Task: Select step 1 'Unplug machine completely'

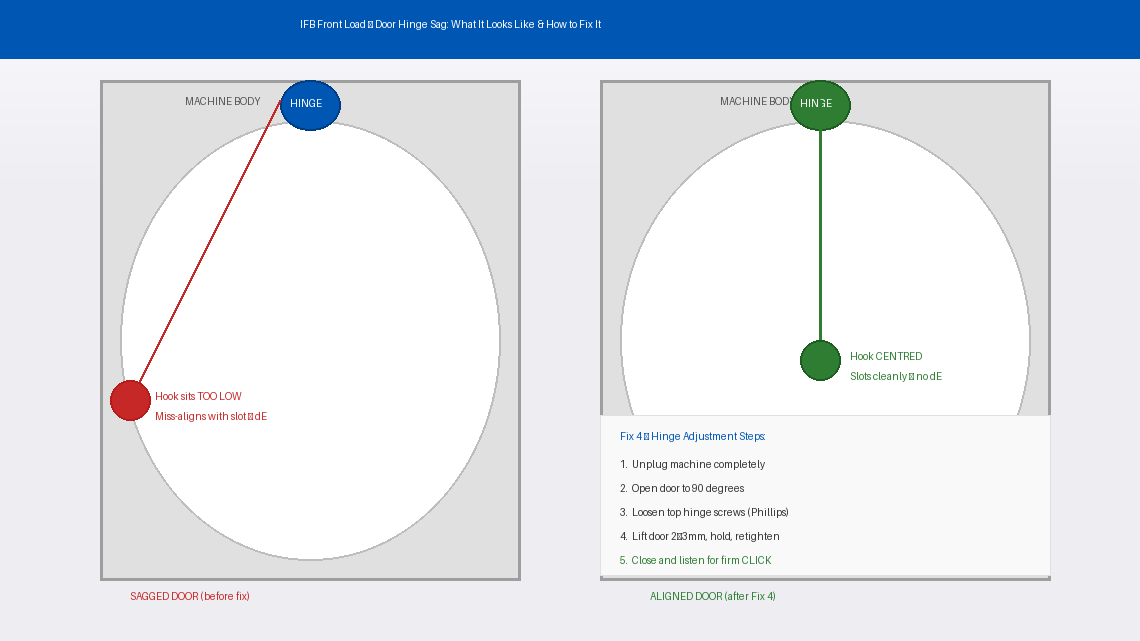Action: (x=692, y=465)
